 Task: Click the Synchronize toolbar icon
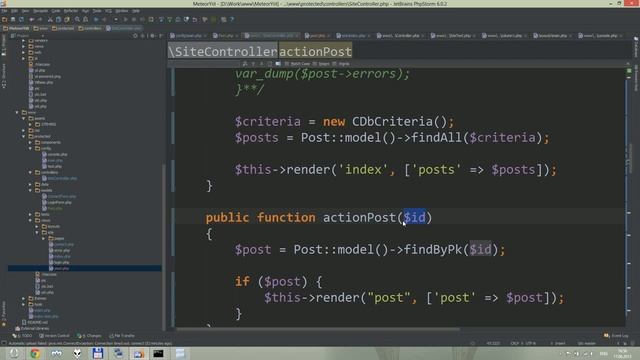coord(21,19)
